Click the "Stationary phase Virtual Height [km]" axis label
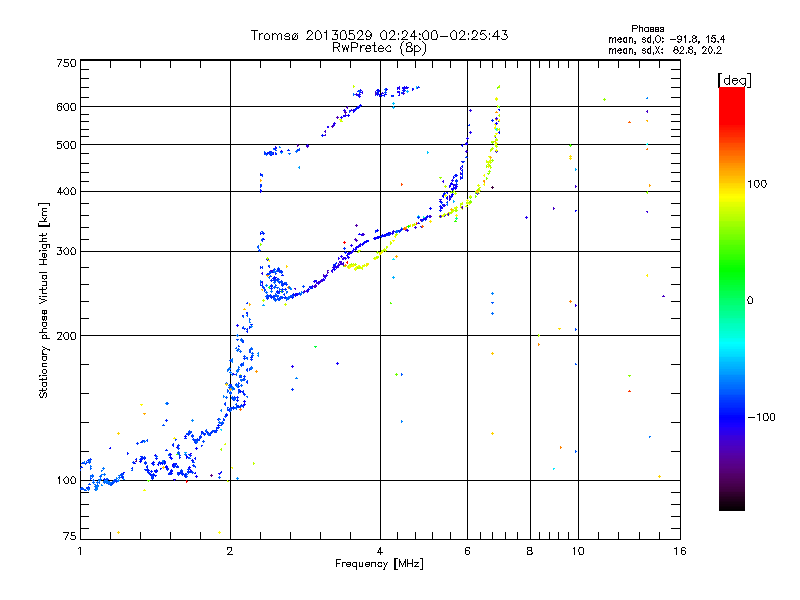 coord(43,301)
